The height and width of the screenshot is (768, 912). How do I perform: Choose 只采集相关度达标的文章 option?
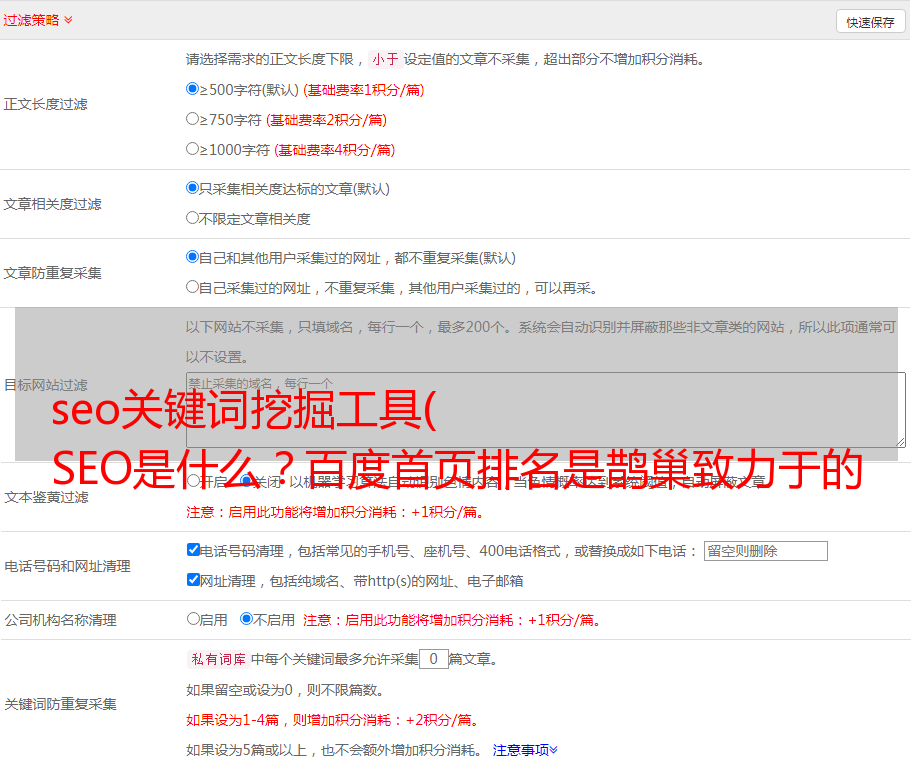click(193, 188)
